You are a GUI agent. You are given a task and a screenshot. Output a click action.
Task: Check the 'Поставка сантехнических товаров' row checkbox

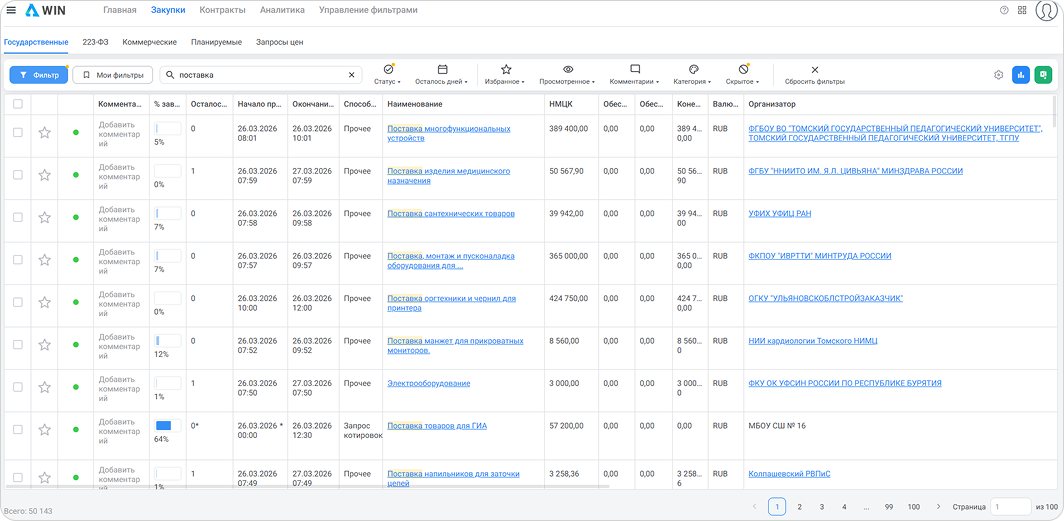(18, 217)
